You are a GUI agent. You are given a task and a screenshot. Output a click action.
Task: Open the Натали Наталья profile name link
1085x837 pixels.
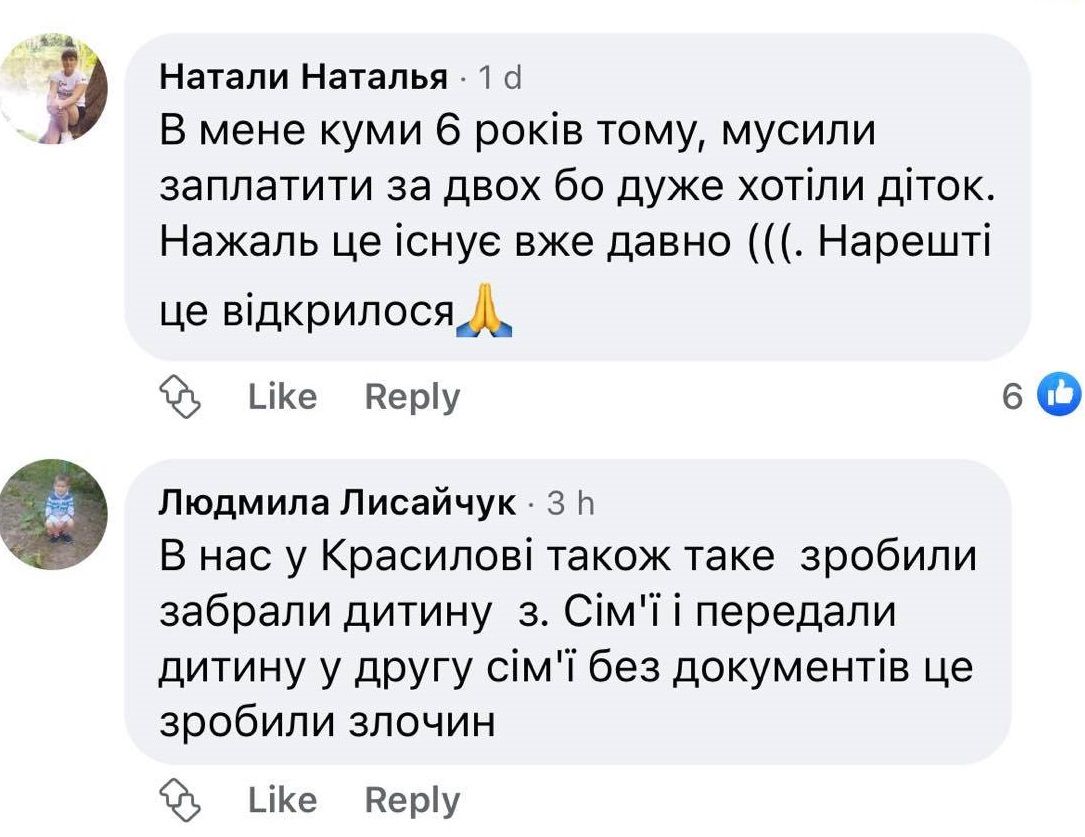coord(304,78)
